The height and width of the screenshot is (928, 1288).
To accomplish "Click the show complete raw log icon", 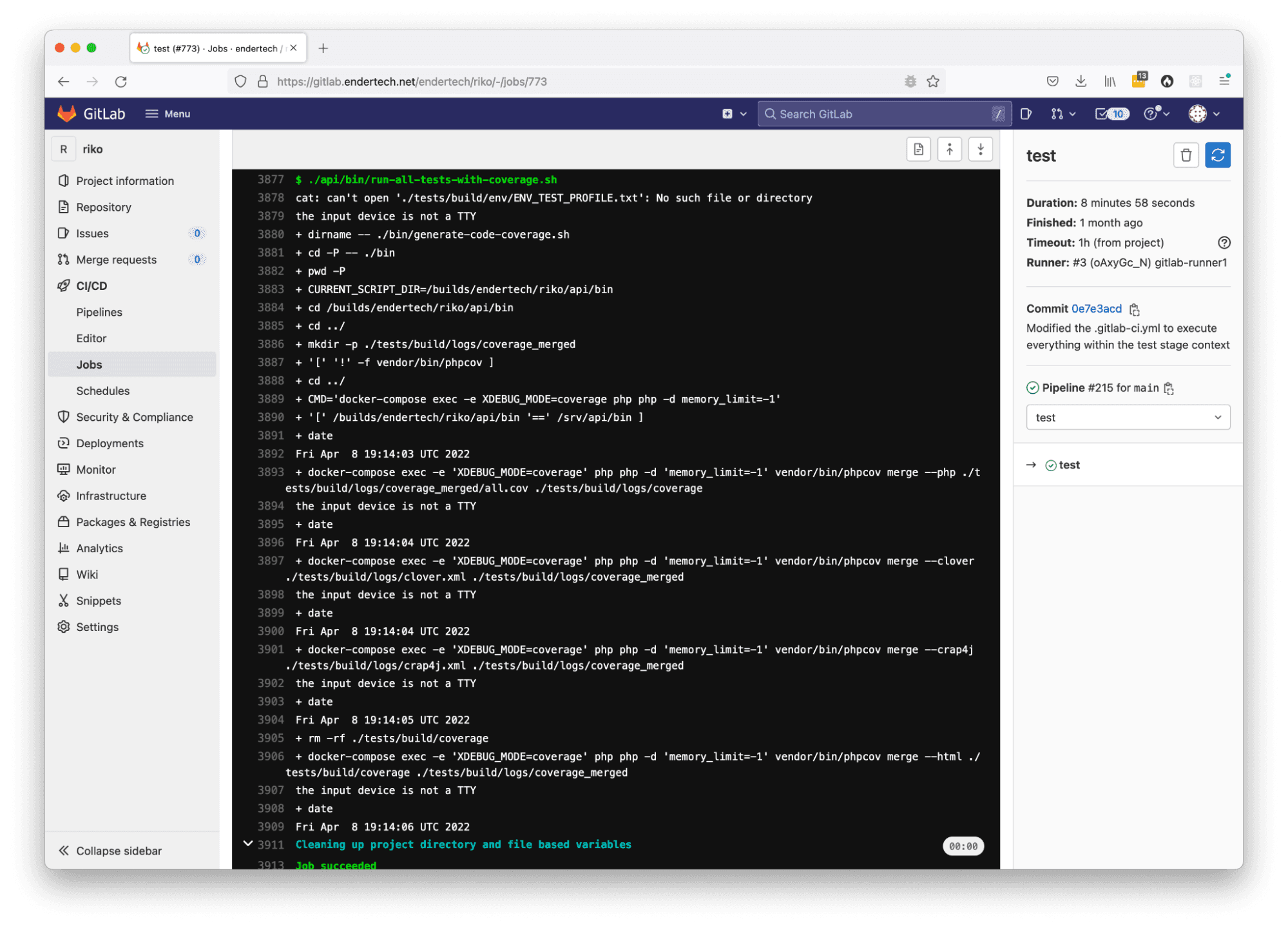I will click(918, 150).
